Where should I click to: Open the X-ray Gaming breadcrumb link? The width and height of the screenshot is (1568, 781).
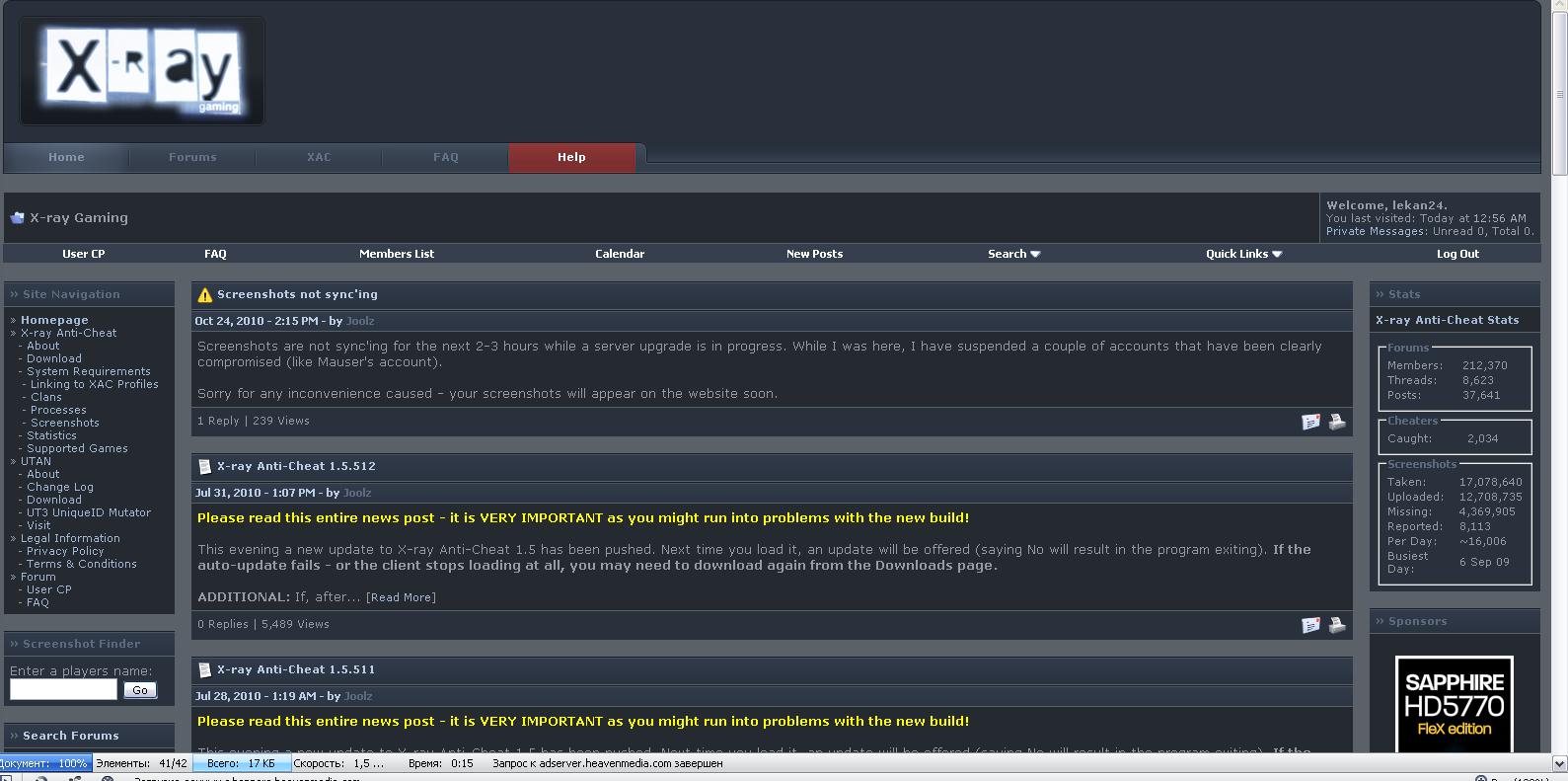click(79, 218)
